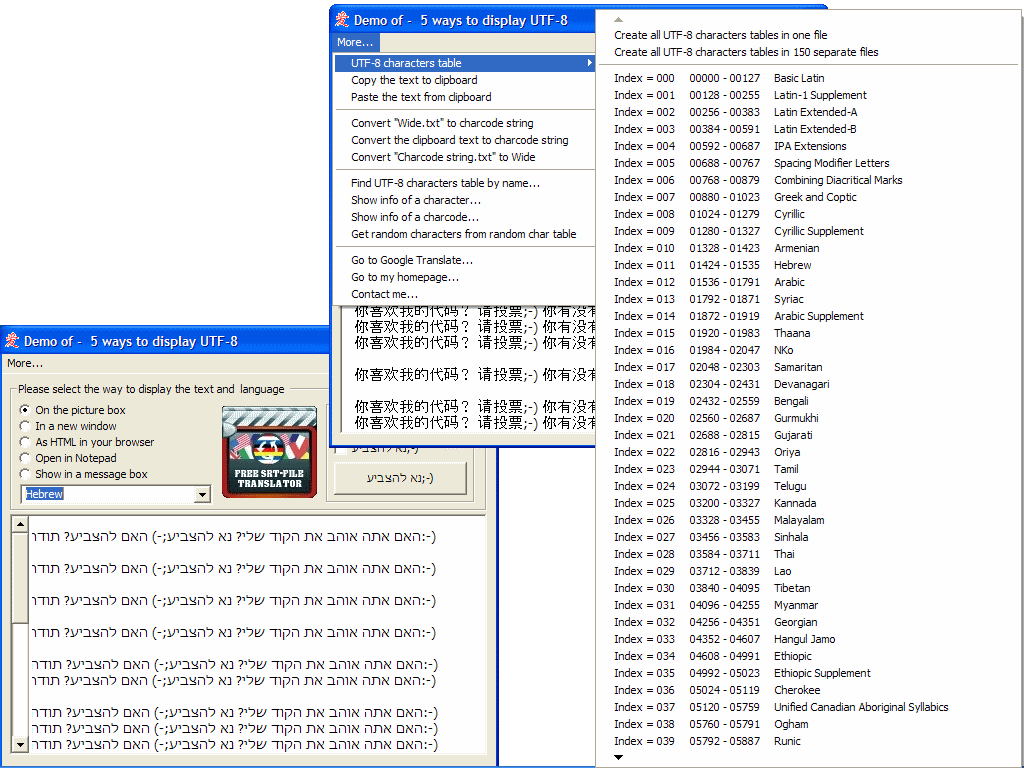The image size is (1024, 768).
Task: Open the highlighted "More..." menu in the front window
Action: (355, 43)
